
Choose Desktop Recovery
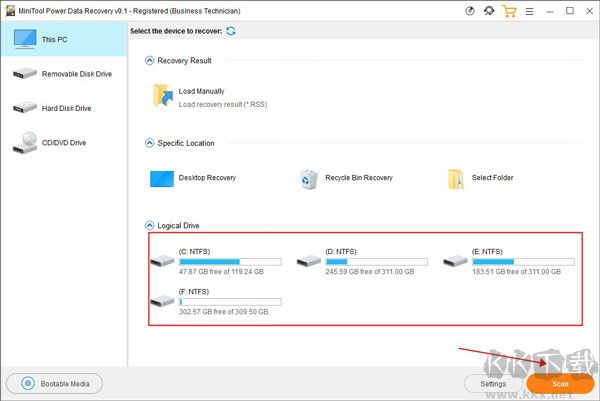(207, 178)
